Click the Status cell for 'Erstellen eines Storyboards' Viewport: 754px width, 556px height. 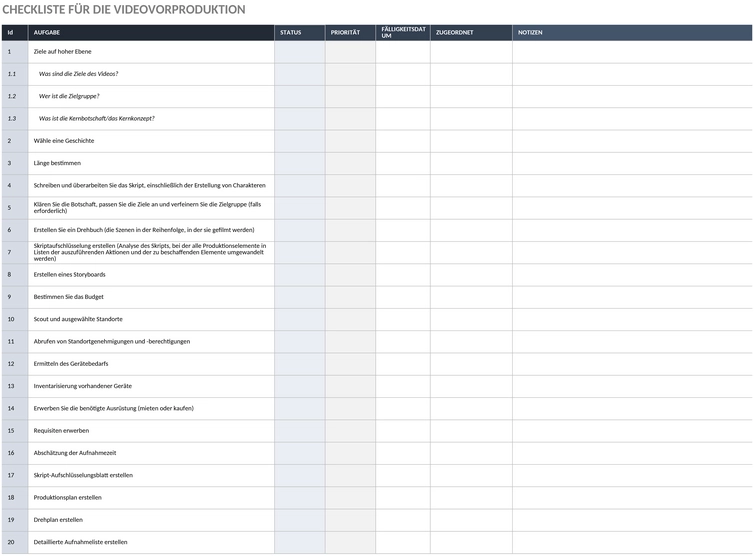[x=300, y=275]
